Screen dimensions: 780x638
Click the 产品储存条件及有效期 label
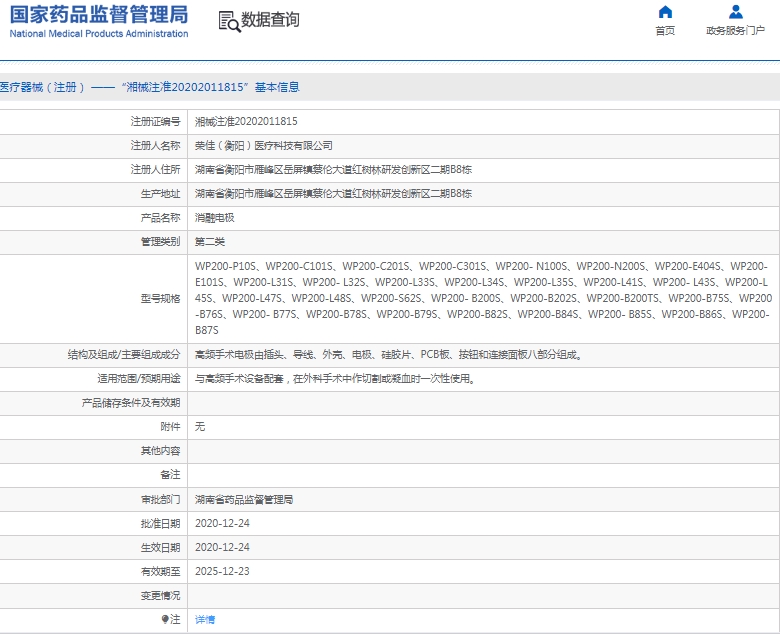coord(131,403)
